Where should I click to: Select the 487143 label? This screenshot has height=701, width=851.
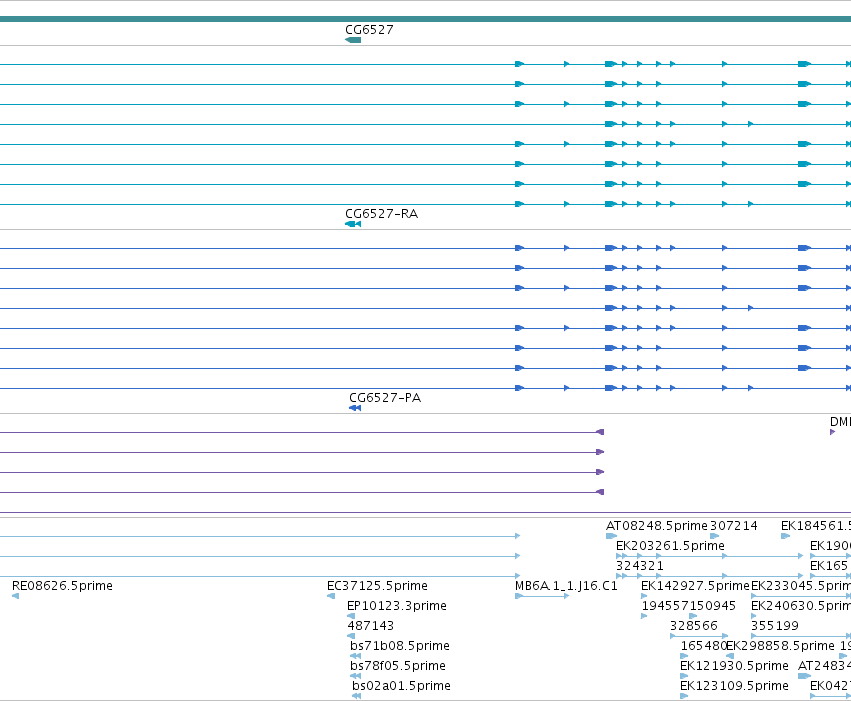coord(371,626)
